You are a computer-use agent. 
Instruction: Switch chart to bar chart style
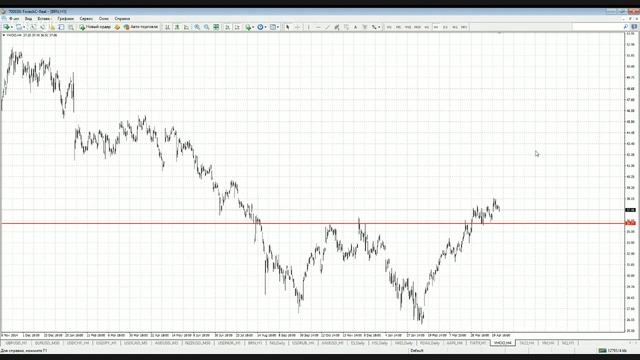click(x=167, y=27)
